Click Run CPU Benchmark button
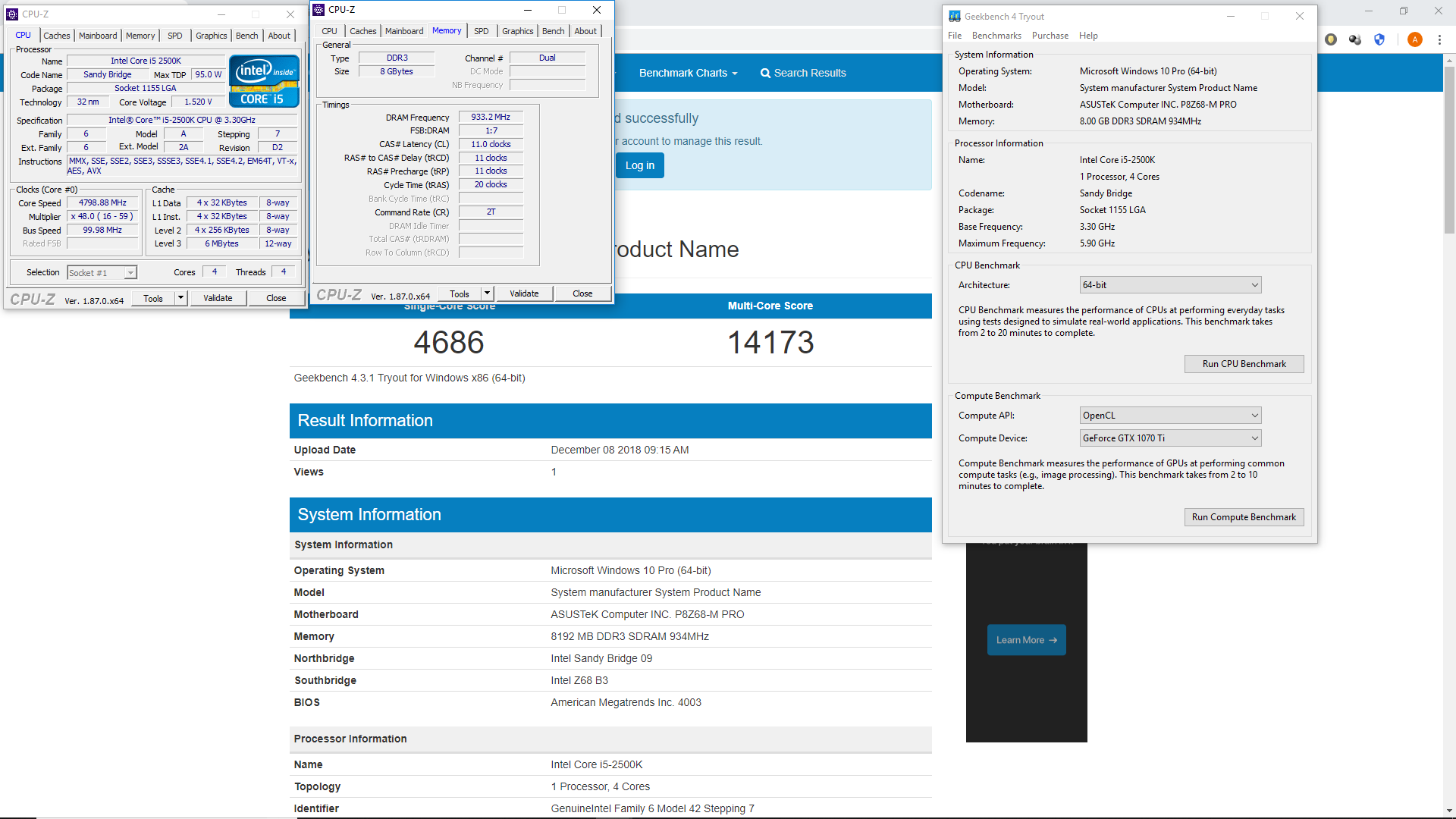1456x819 pixels. pyautogui.click(x=1244, y=364)
